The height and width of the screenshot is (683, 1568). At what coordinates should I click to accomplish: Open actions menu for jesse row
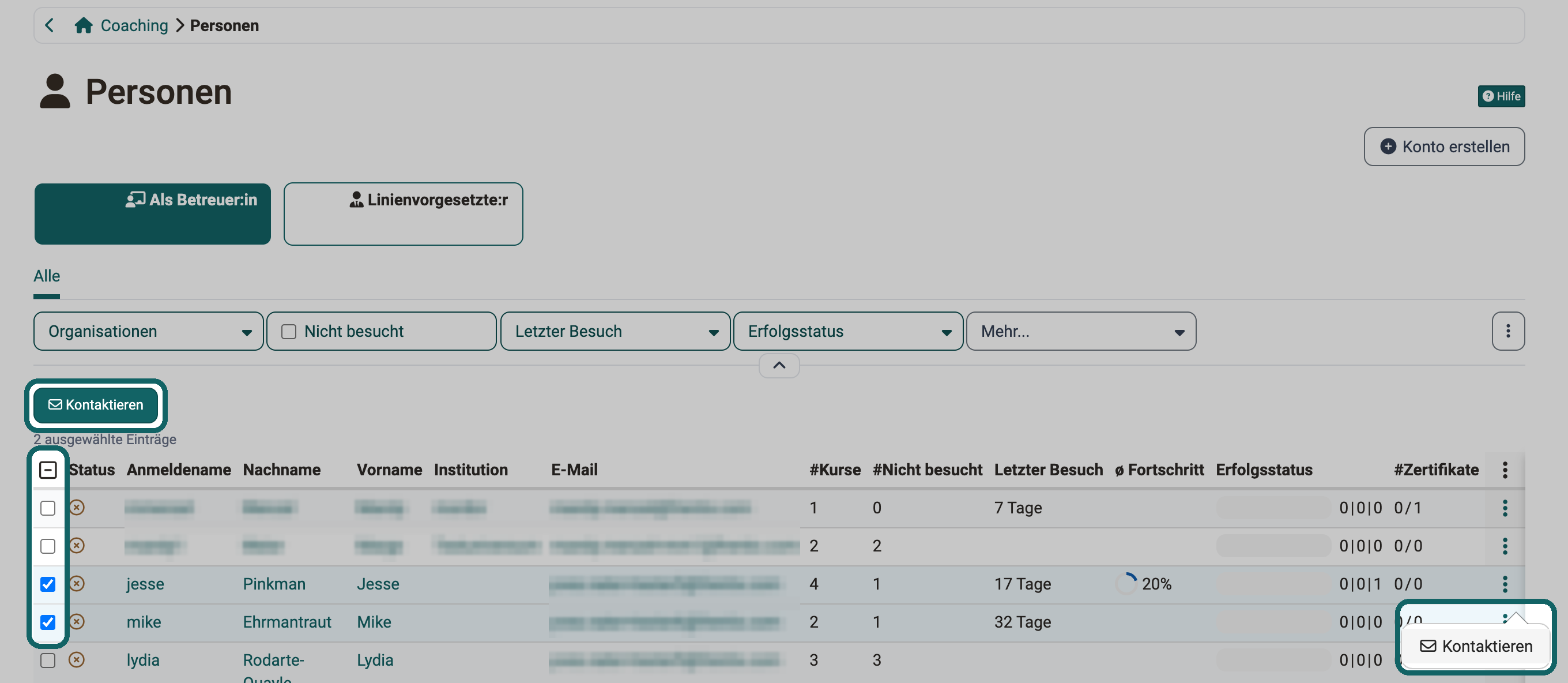click(x=1504, y=584)
